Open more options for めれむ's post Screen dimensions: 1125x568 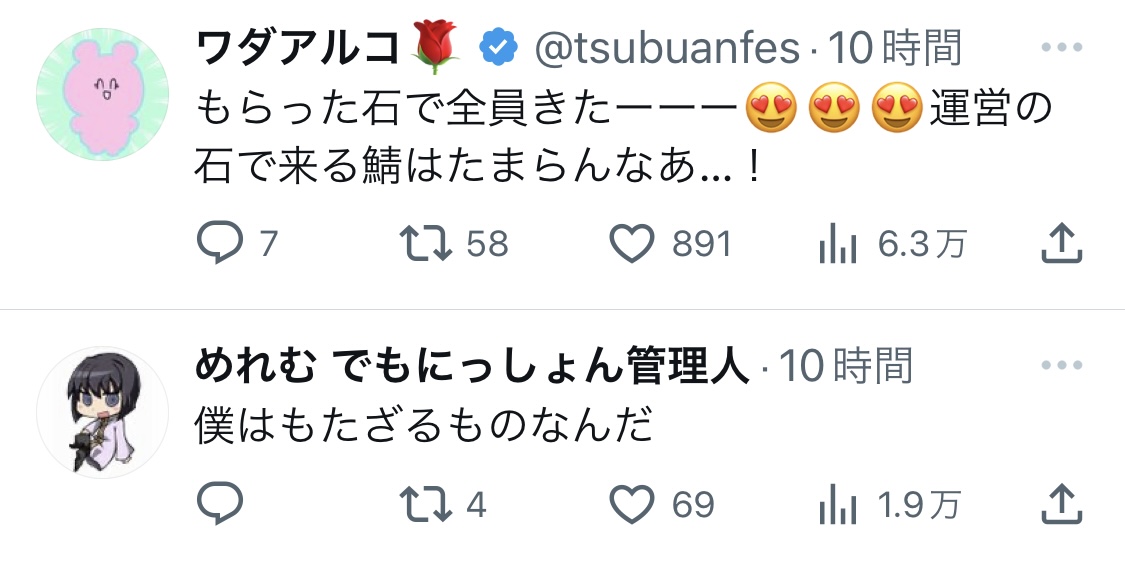tap(1062, 365)
